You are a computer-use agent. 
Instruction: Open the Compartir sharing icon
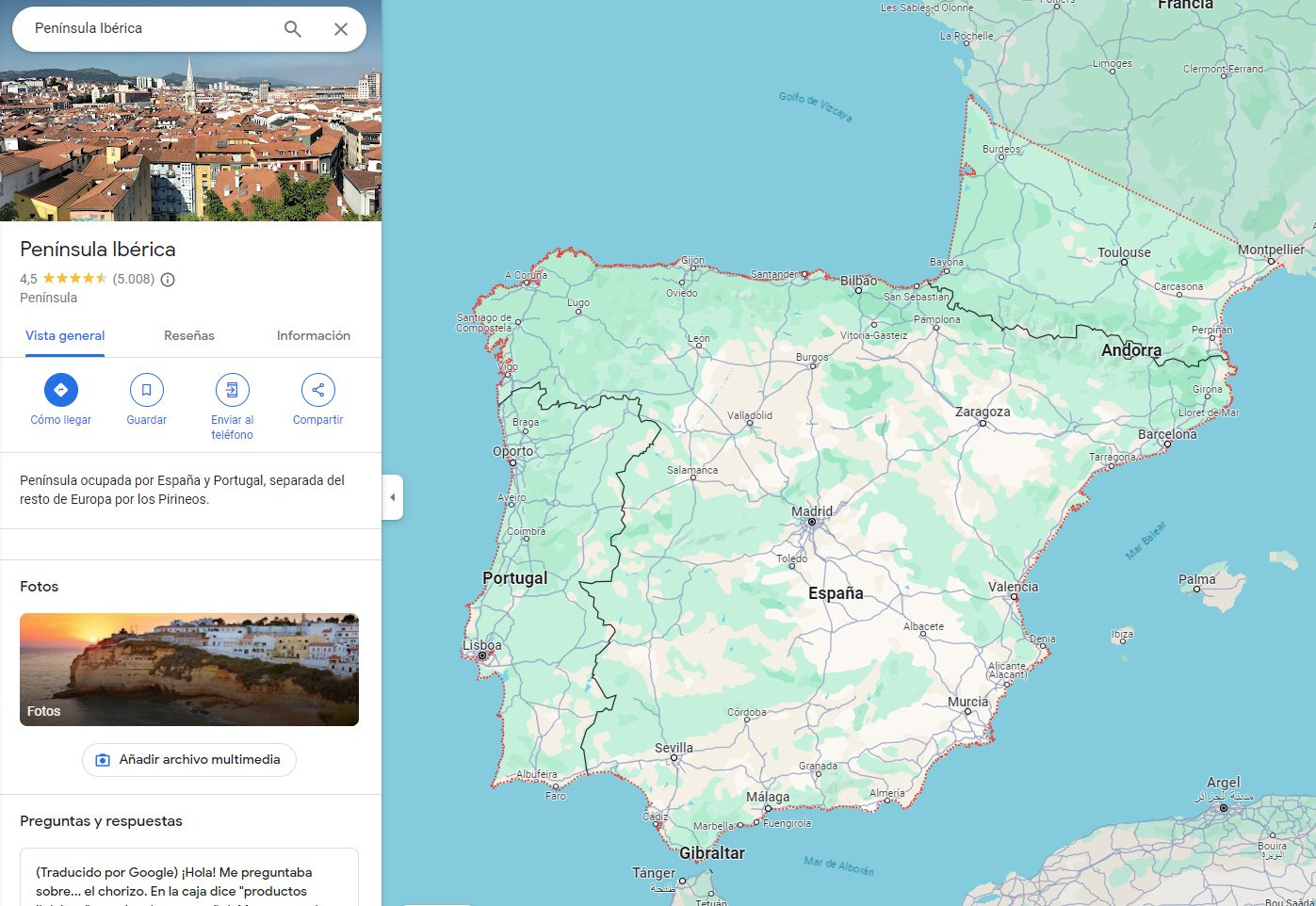317,389
